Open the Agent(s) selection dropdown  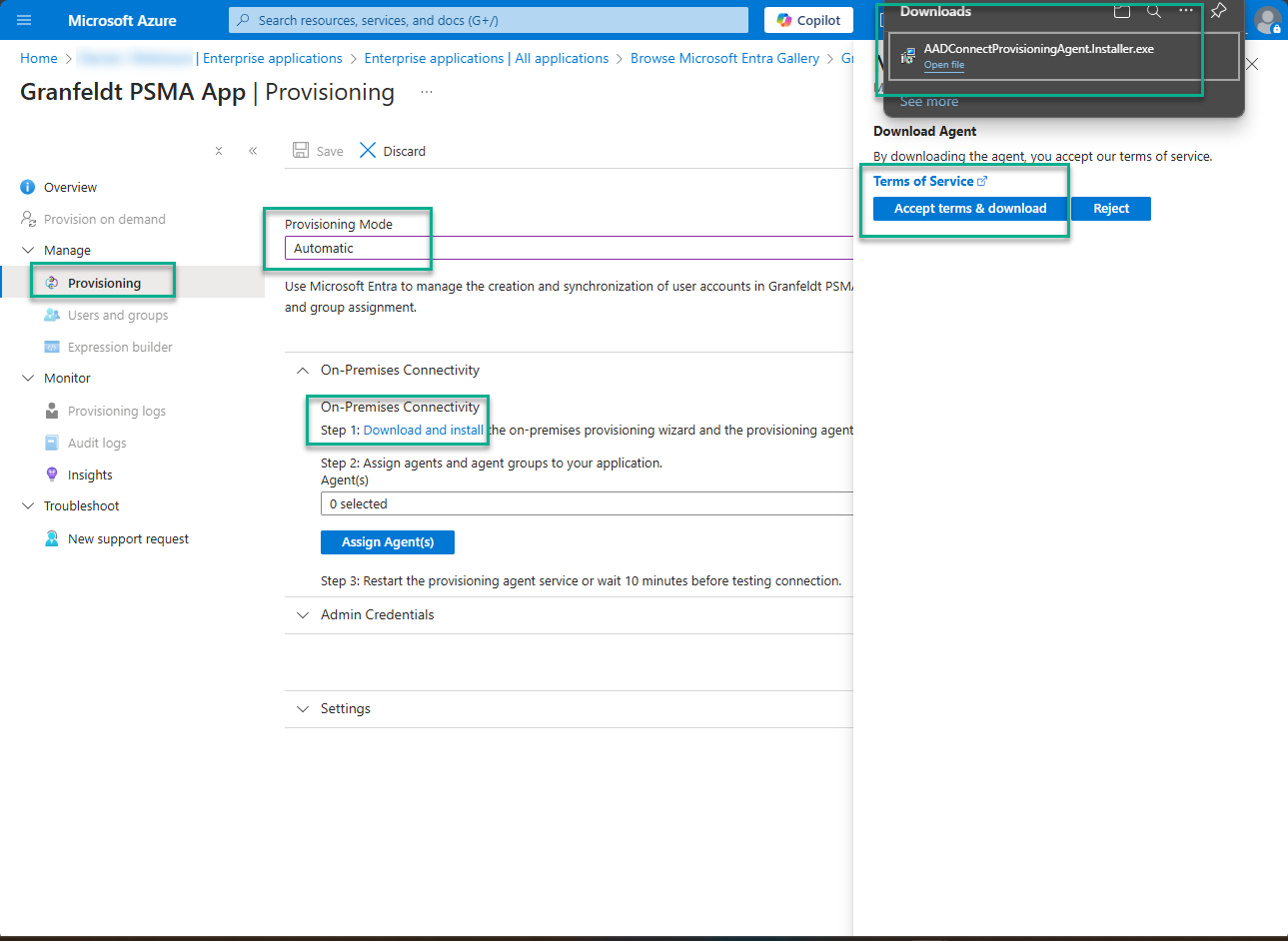(x=586, y=504)
